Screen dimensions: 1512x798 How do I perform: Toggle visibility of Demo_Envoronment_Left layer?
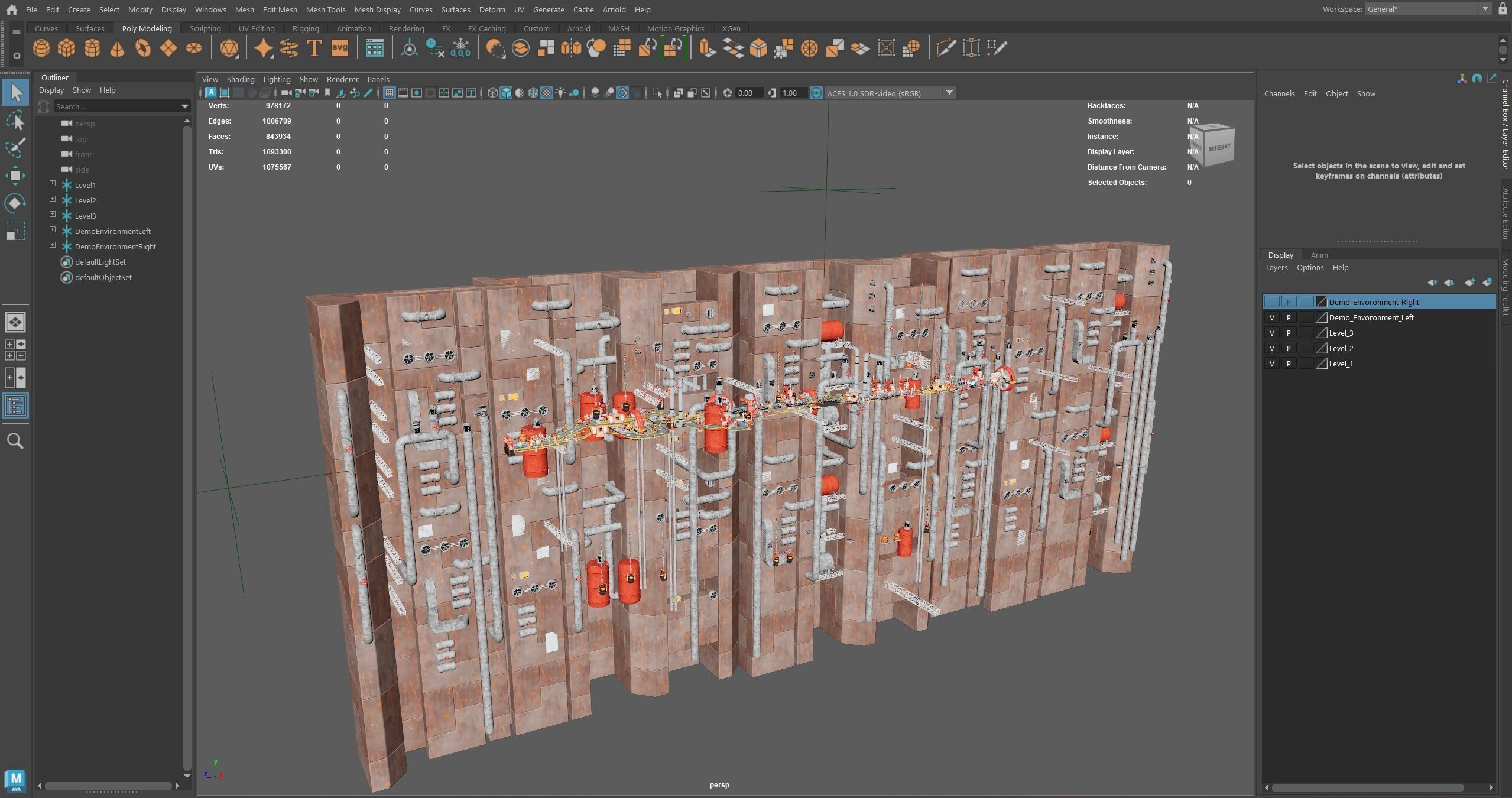(x=1272, y=317)
